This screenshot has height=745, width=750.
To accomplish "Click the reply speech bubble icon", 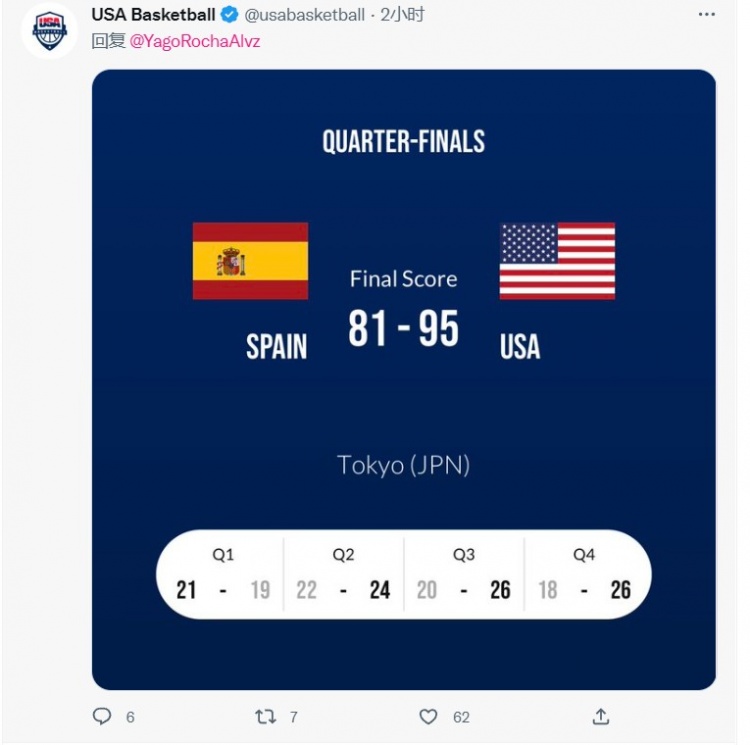I will [x=101, y=716].
